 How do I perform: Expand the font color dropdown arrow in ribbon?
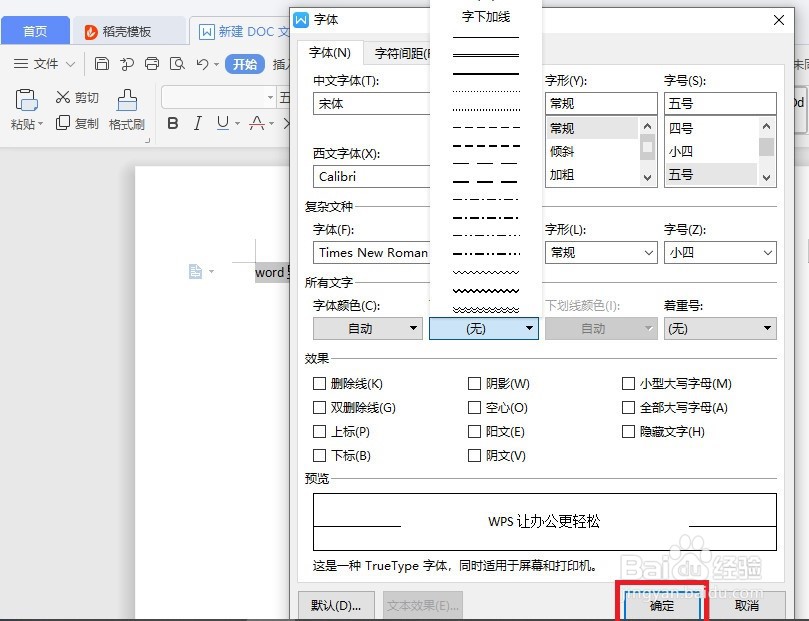click(x=271, y=124)
